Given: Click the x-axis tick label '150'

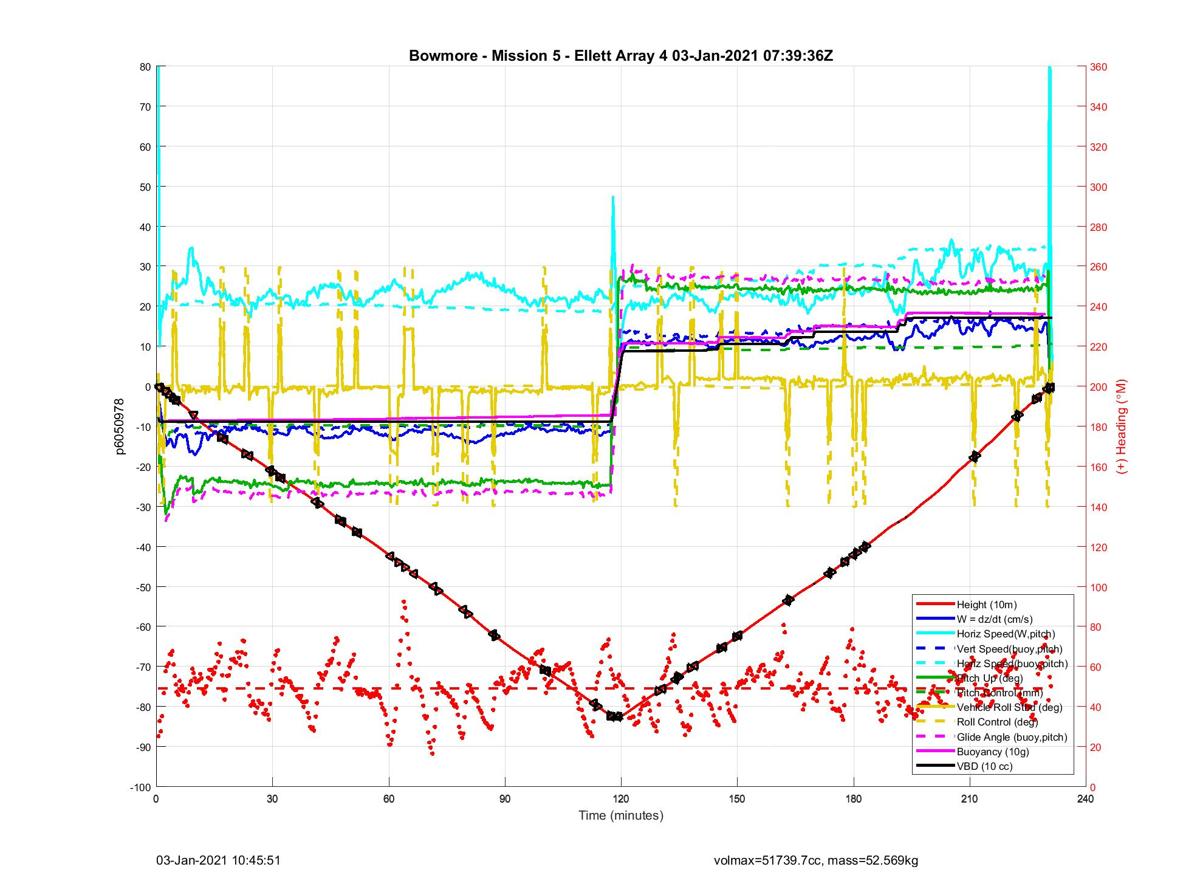Looking at the screenshot, I should click(x=737, y=800).
